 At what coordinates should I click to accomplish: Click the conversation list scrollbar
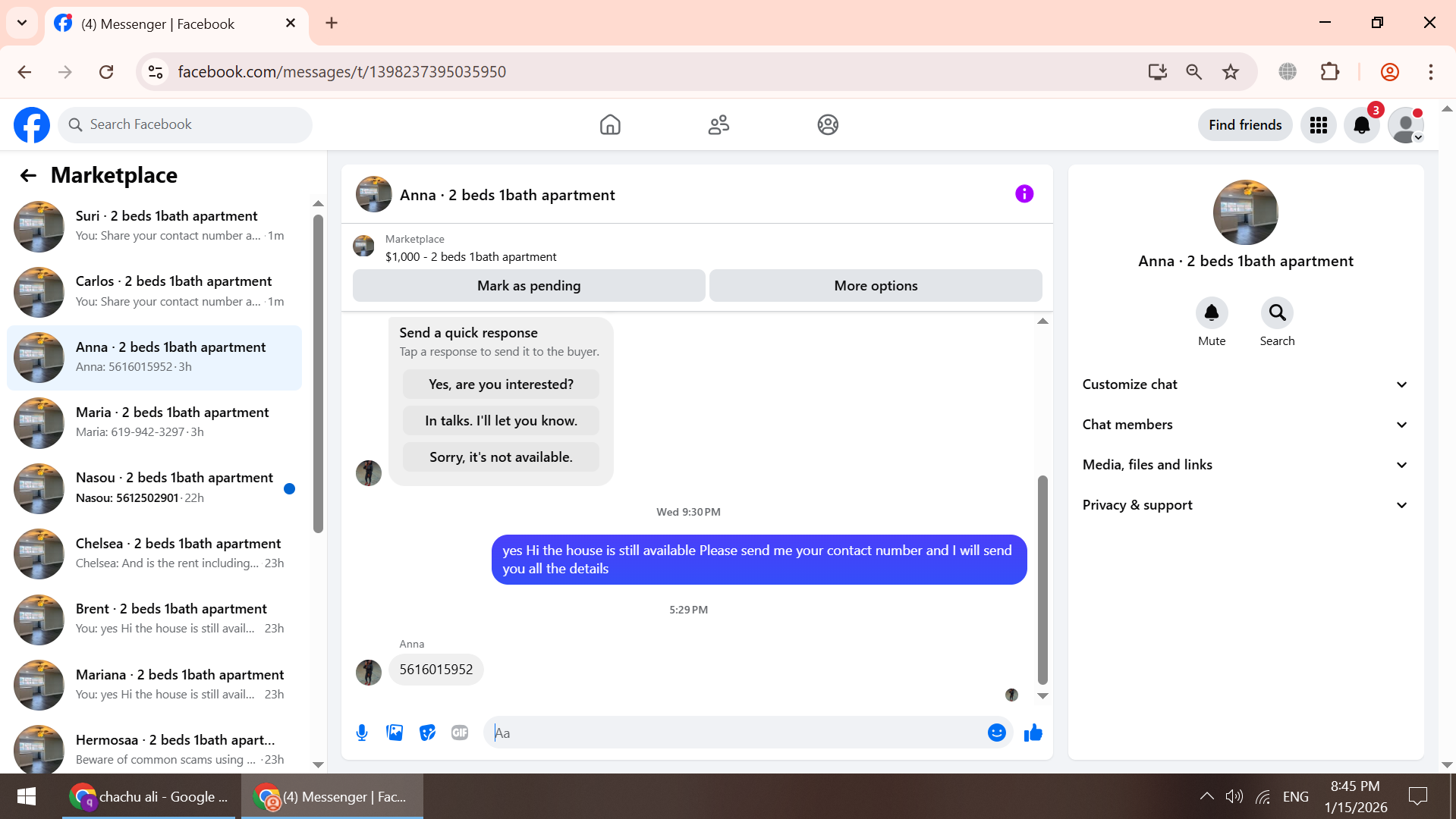(x=318, y=373)
